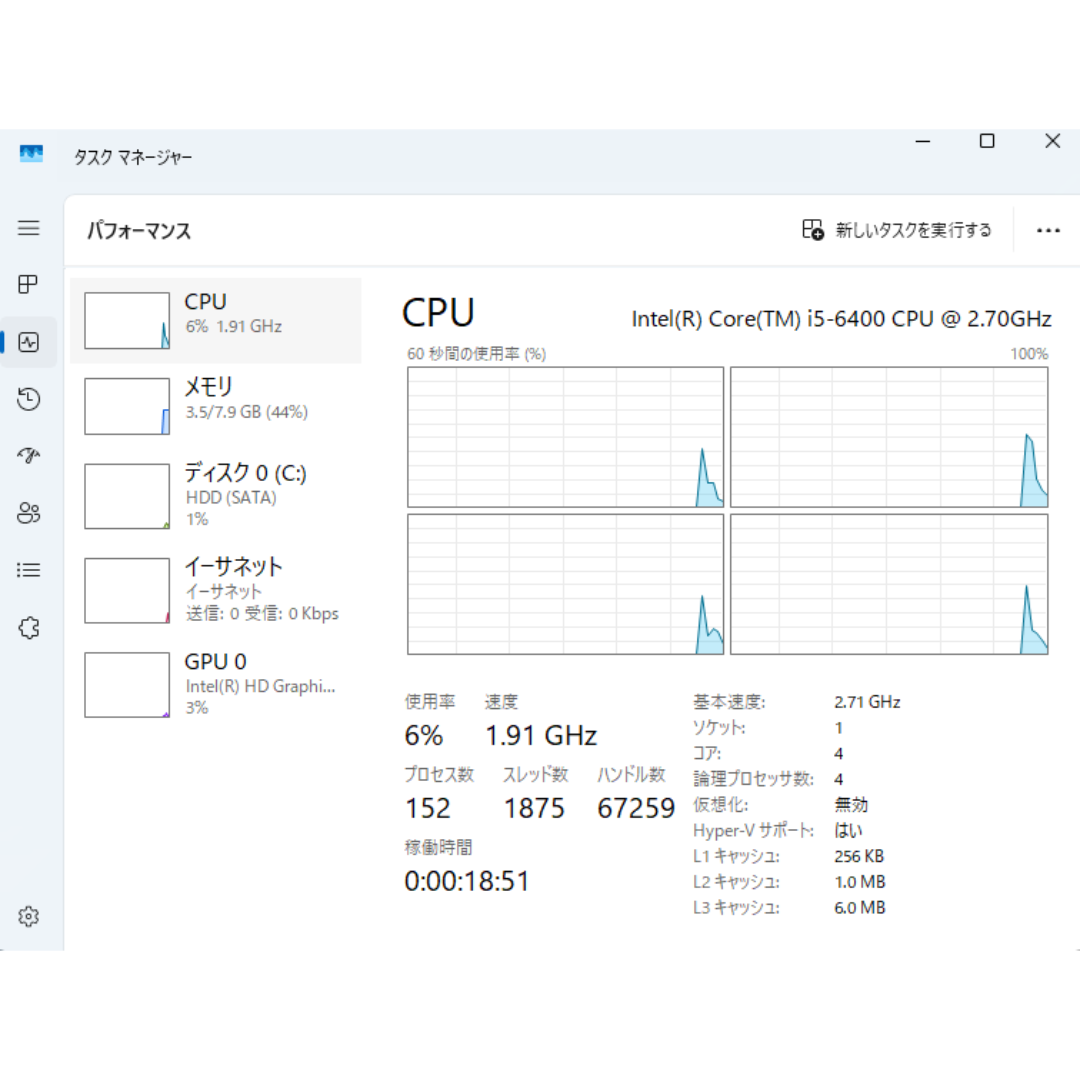Select the CPU performance entry

pos(216,320)
